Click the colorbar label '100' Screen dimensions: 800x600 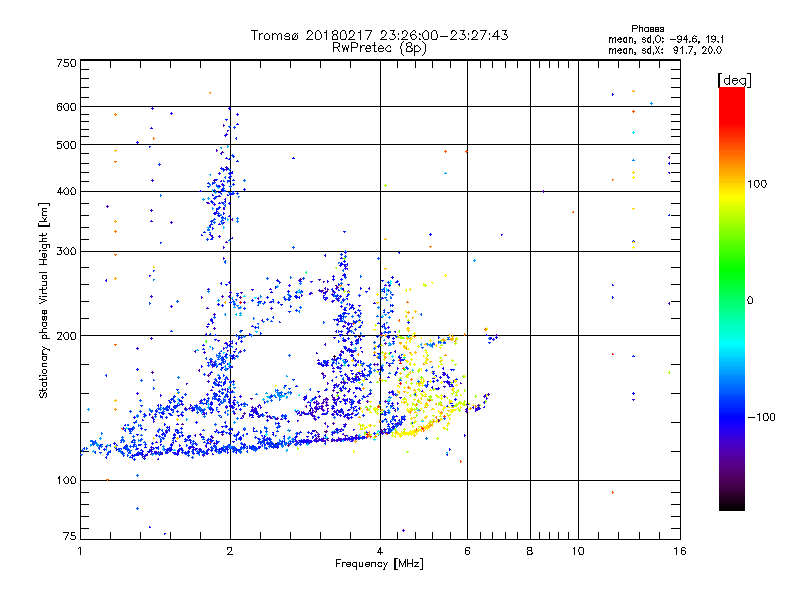(x=757, y=184)
